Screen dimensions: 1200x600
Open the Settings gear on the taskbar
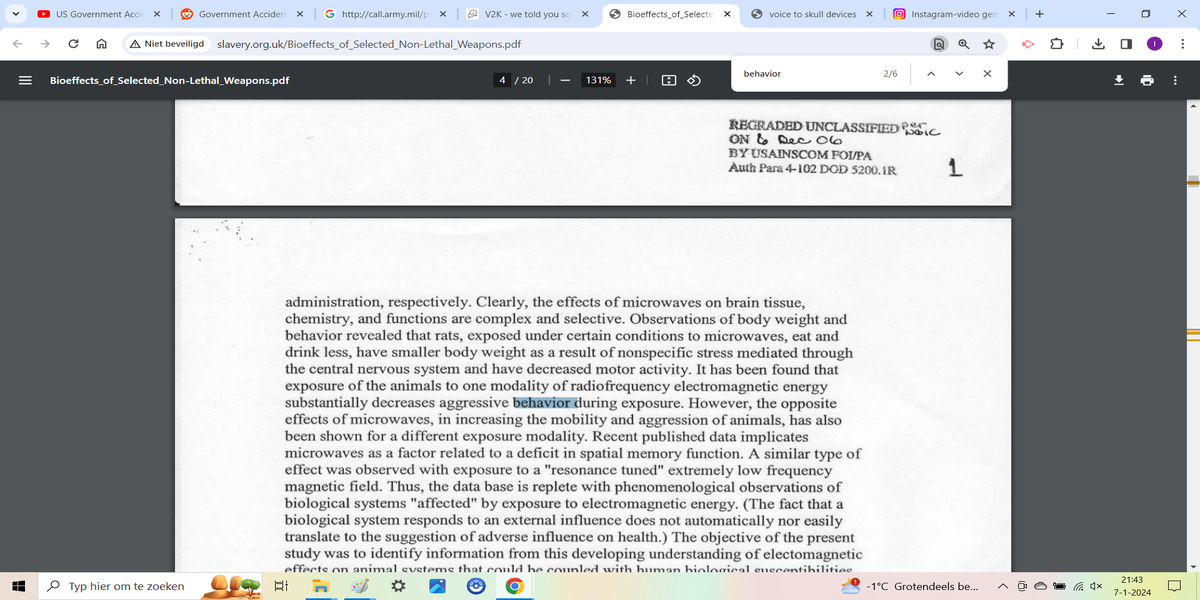pyautogui.click(x=397, y=586)
